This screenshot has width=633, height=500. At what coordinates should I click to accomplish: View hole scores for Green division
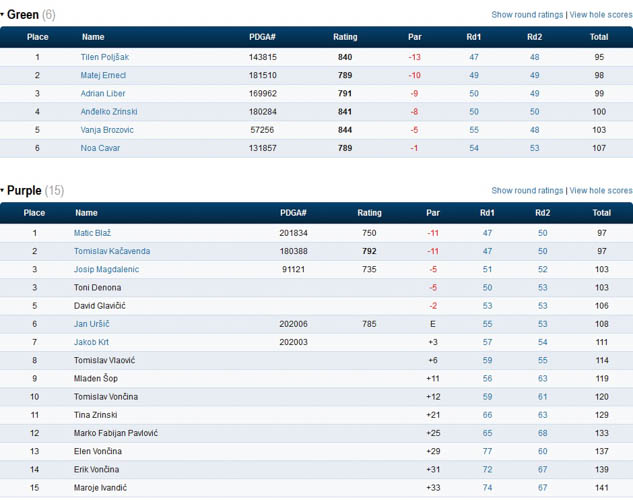coord(600,15)
